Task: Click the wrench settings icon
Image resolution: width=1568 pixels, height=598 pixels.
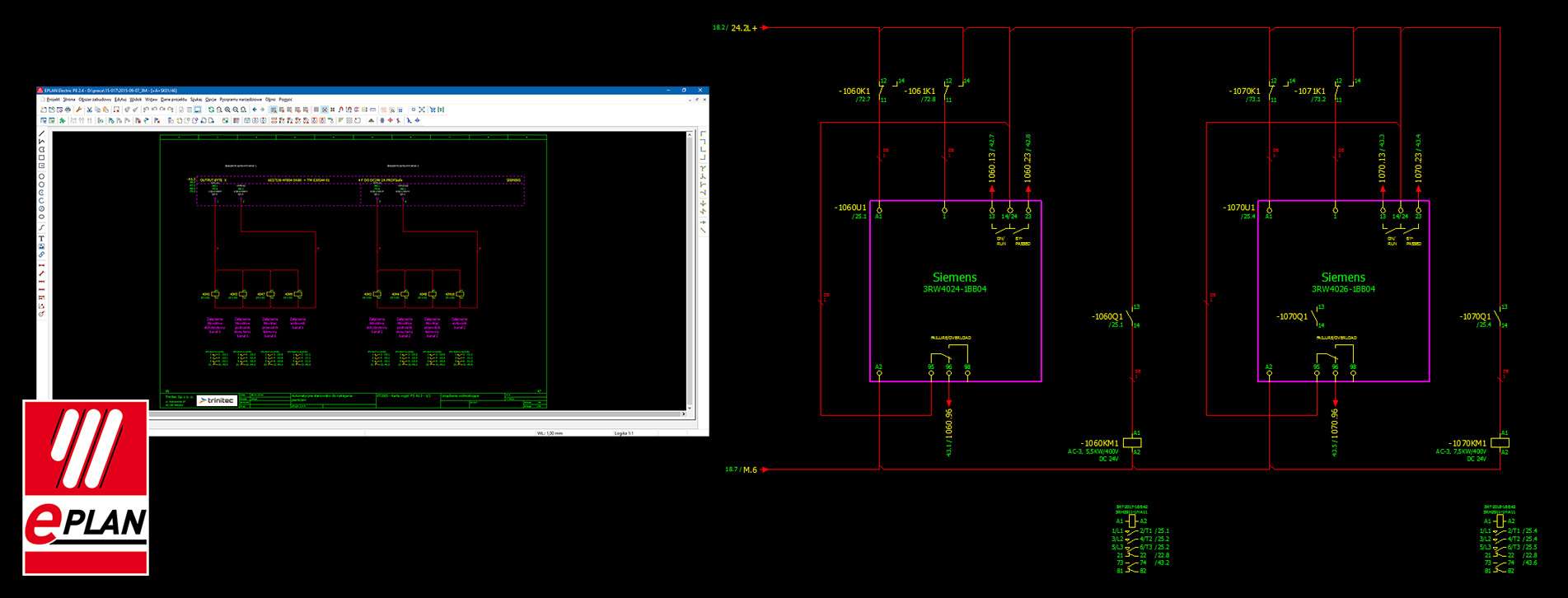Action: click(78, 110)
